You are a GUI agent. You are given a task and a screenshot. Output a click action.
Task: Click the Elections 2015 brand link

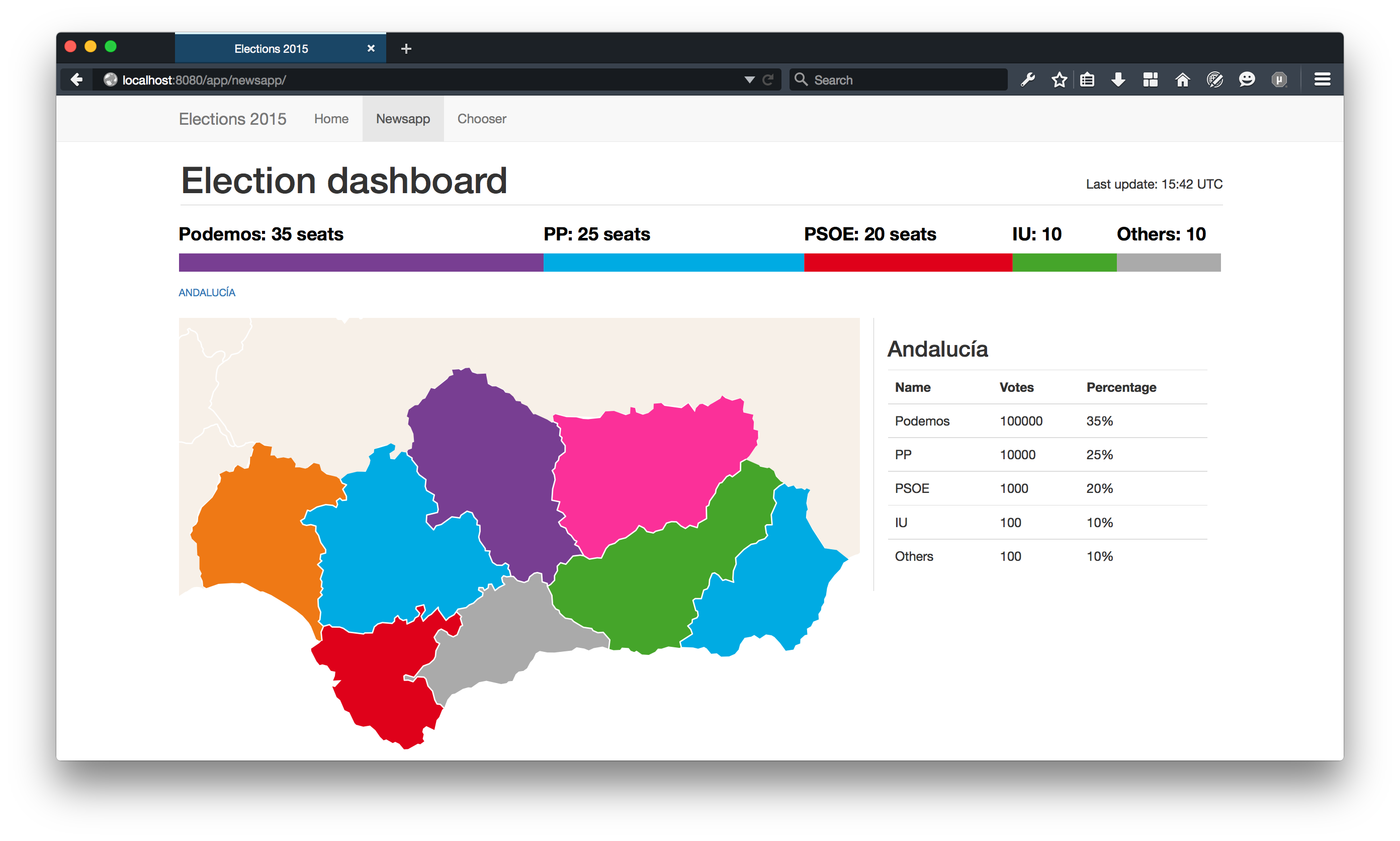232,119
